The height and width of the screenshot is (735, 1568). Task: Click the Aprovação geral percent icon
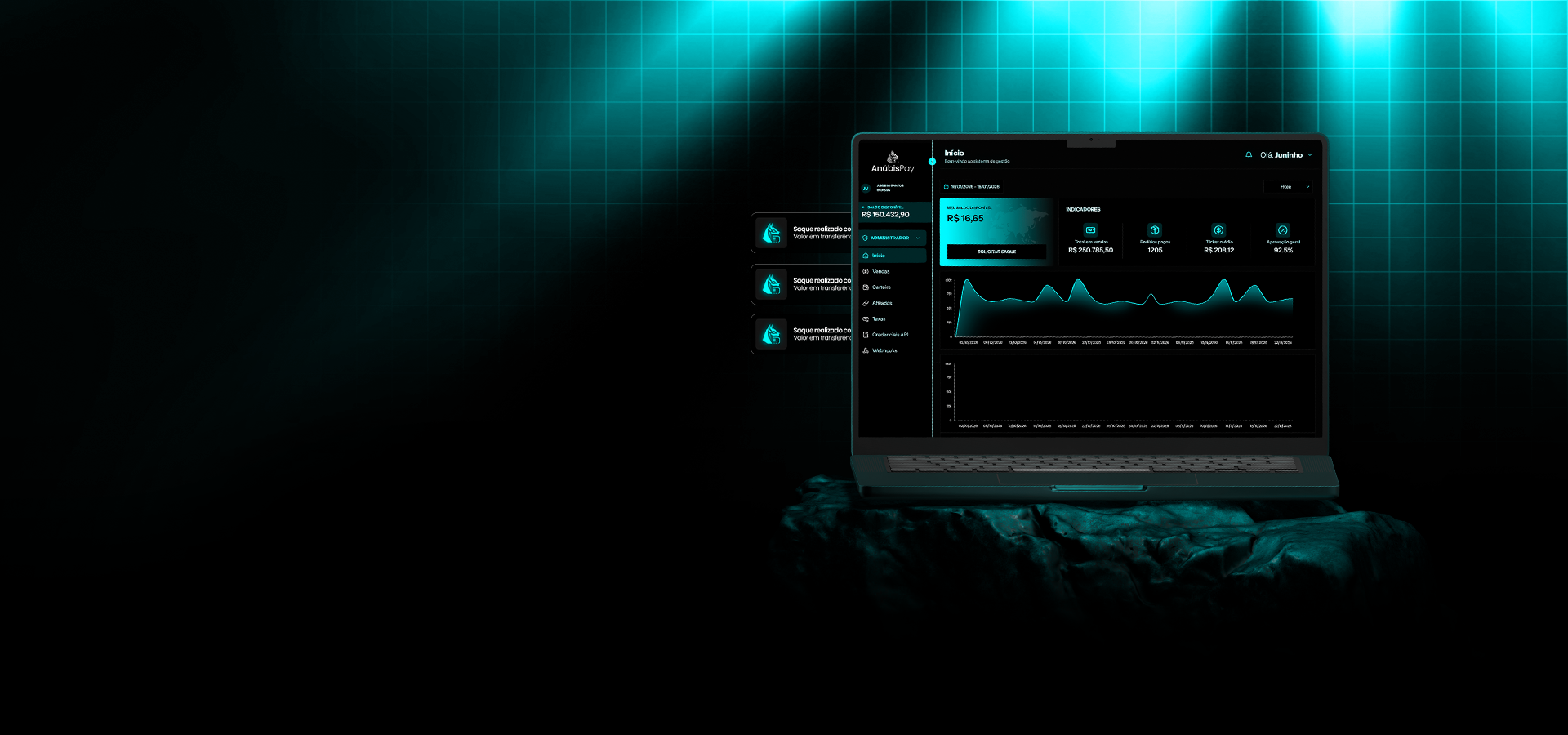(x=1283, y=230)
